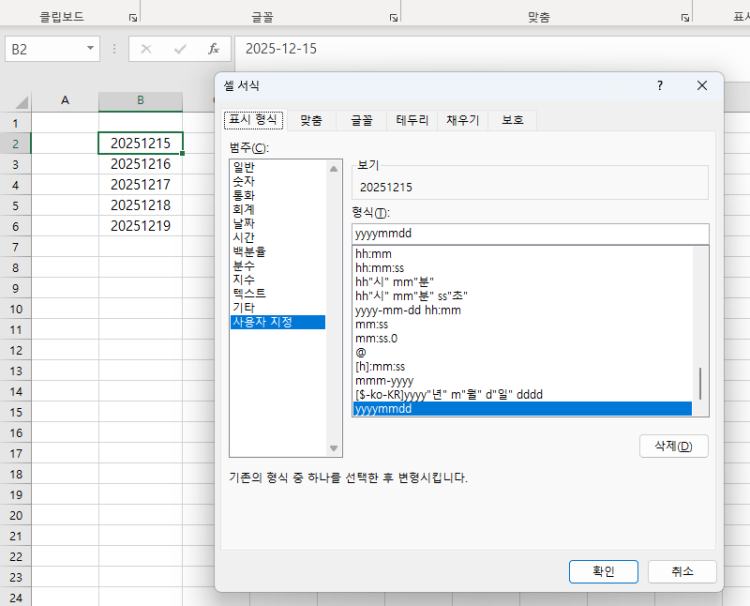The width and height of the screenshot is (750, 606).
Task: Click the category list scroll down arrow
Action: click(x=334, y=448)
